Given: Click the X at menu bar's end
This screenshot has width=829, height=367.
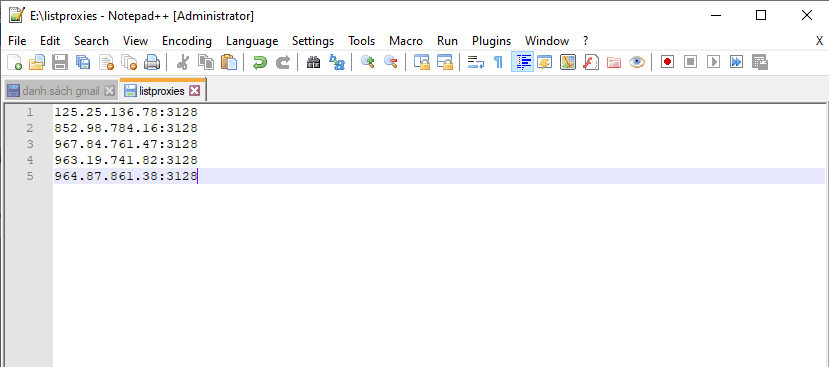Looking at the screenshot, I should tap(819, 41).
